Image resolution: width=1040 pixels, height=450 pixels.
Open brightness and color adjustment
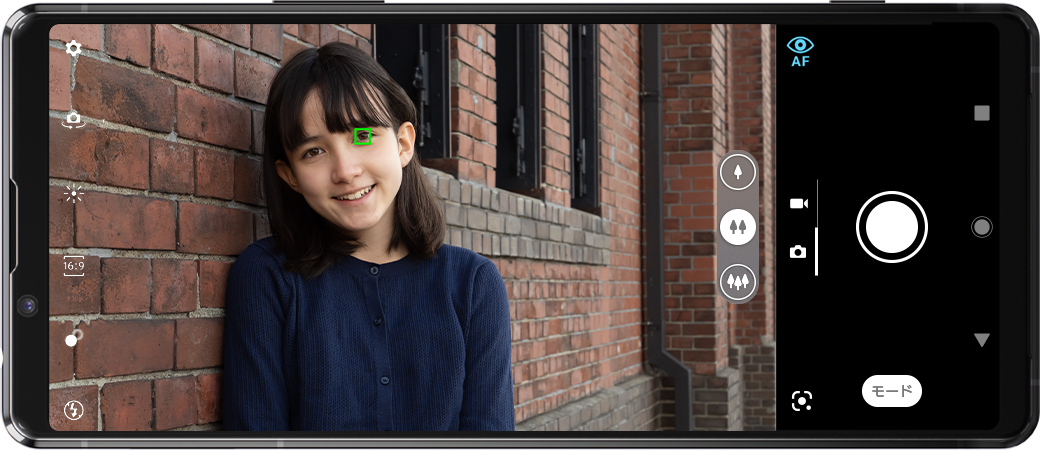tap(73, 194)
